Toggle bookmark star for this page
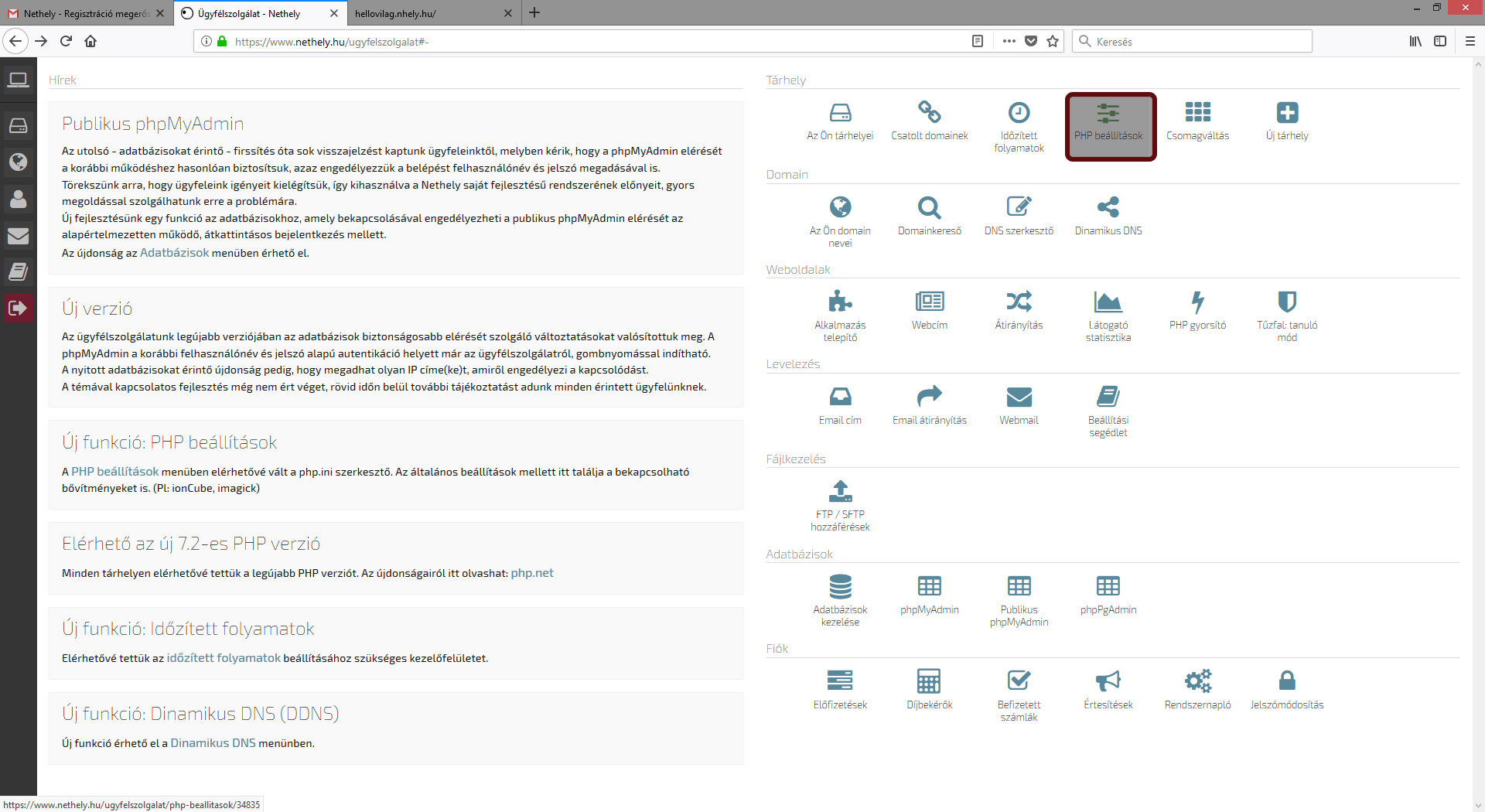This screenshot has height=812, width=1485. 1053,42
